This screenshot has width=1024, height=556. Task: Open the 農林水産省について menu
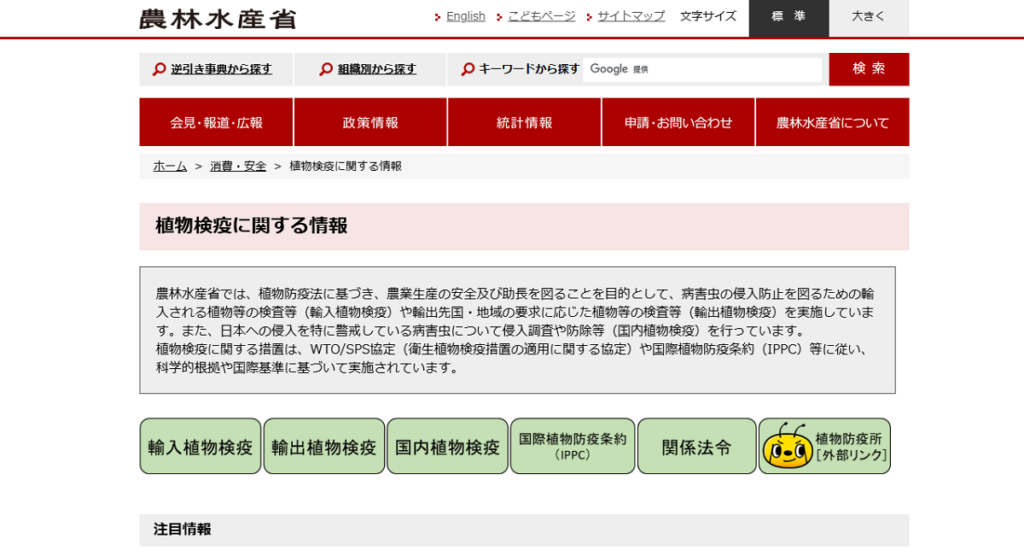(x=832, y=123)
